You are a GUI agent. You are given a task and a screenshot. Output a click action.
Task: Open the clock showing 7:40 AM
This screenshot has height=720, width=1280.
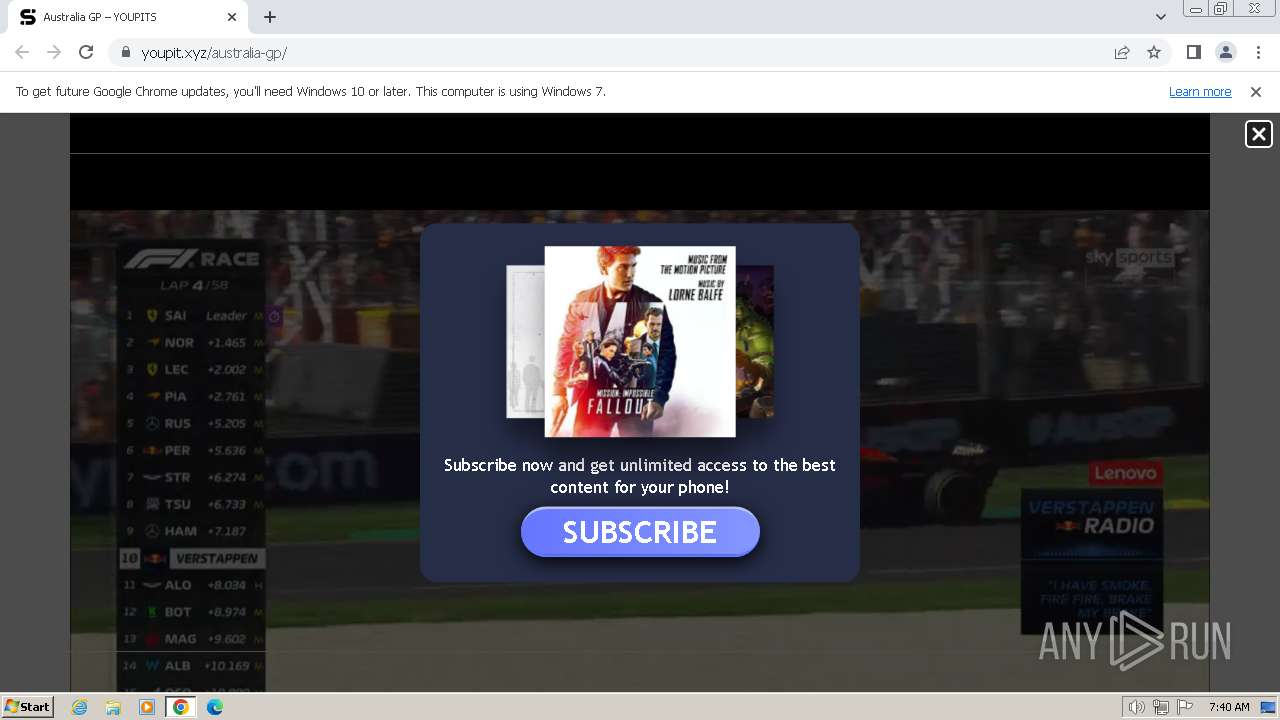coord(1229,707)
